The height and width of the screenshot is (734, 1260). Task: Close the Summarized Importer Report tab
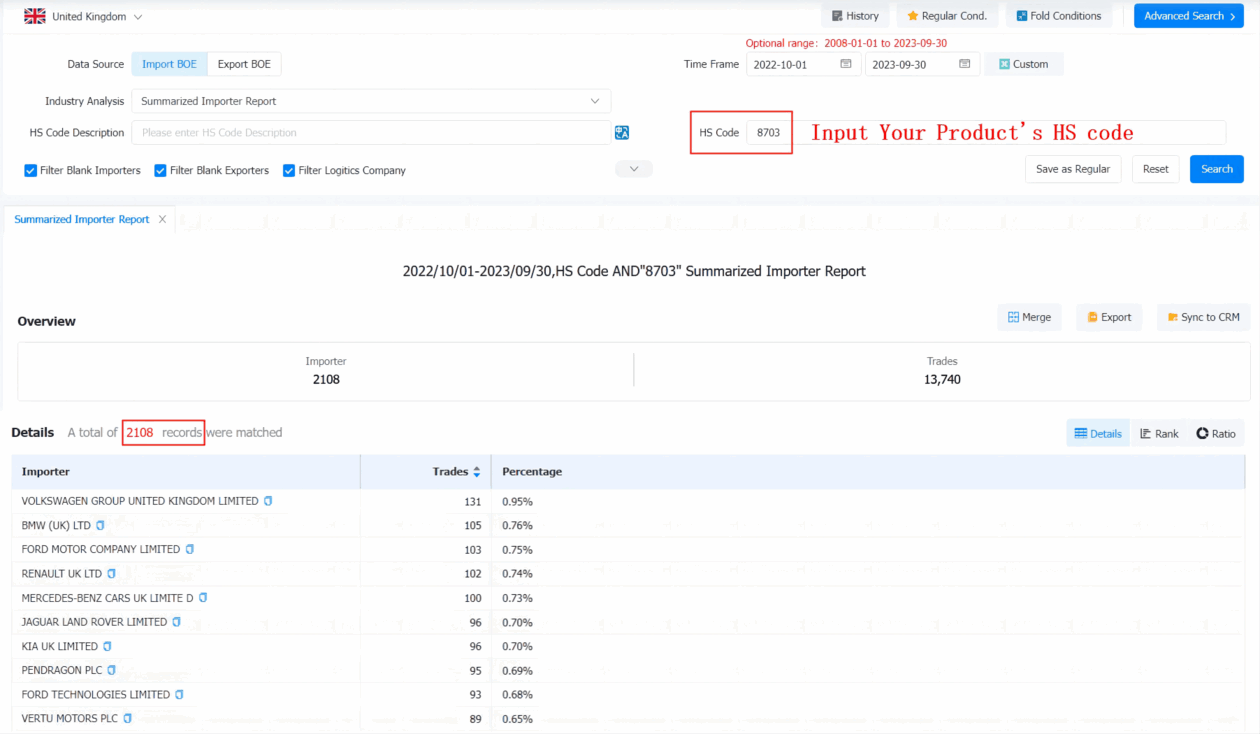coord(162,219)
